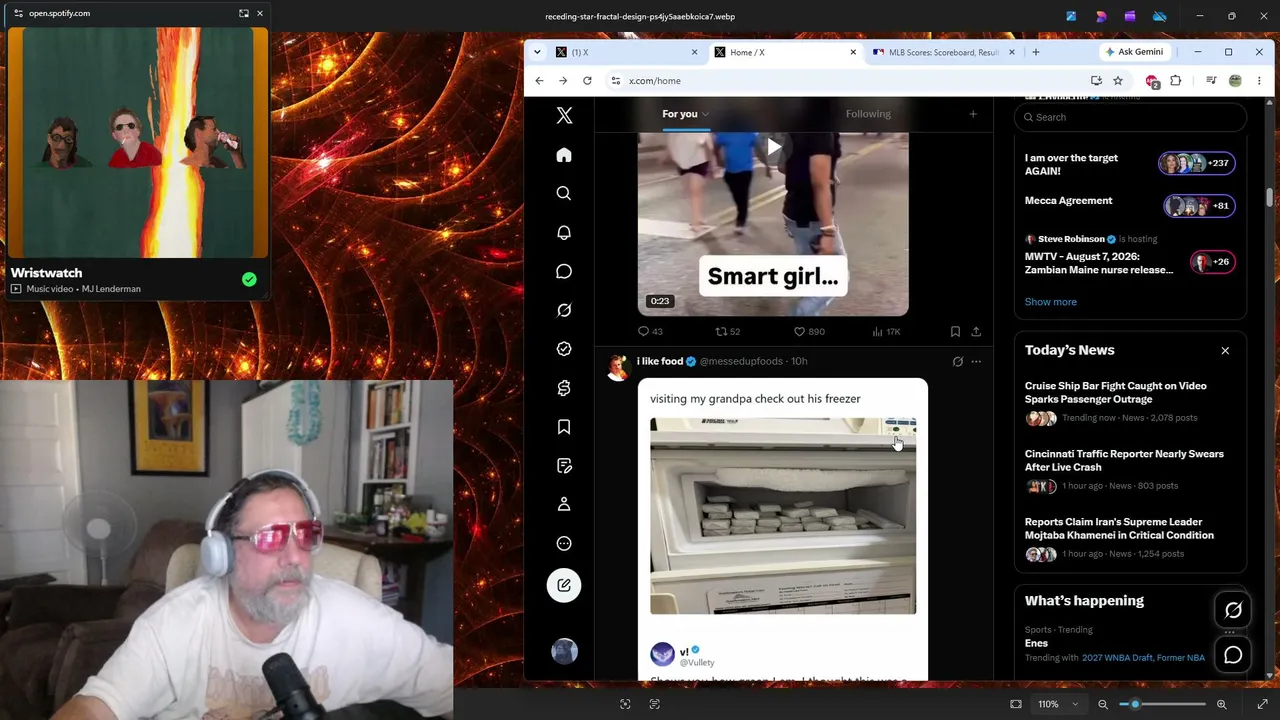Bookmark this page with the star icon
1280x720 pixels.
pyautogui.click(x=1118, y=81)
